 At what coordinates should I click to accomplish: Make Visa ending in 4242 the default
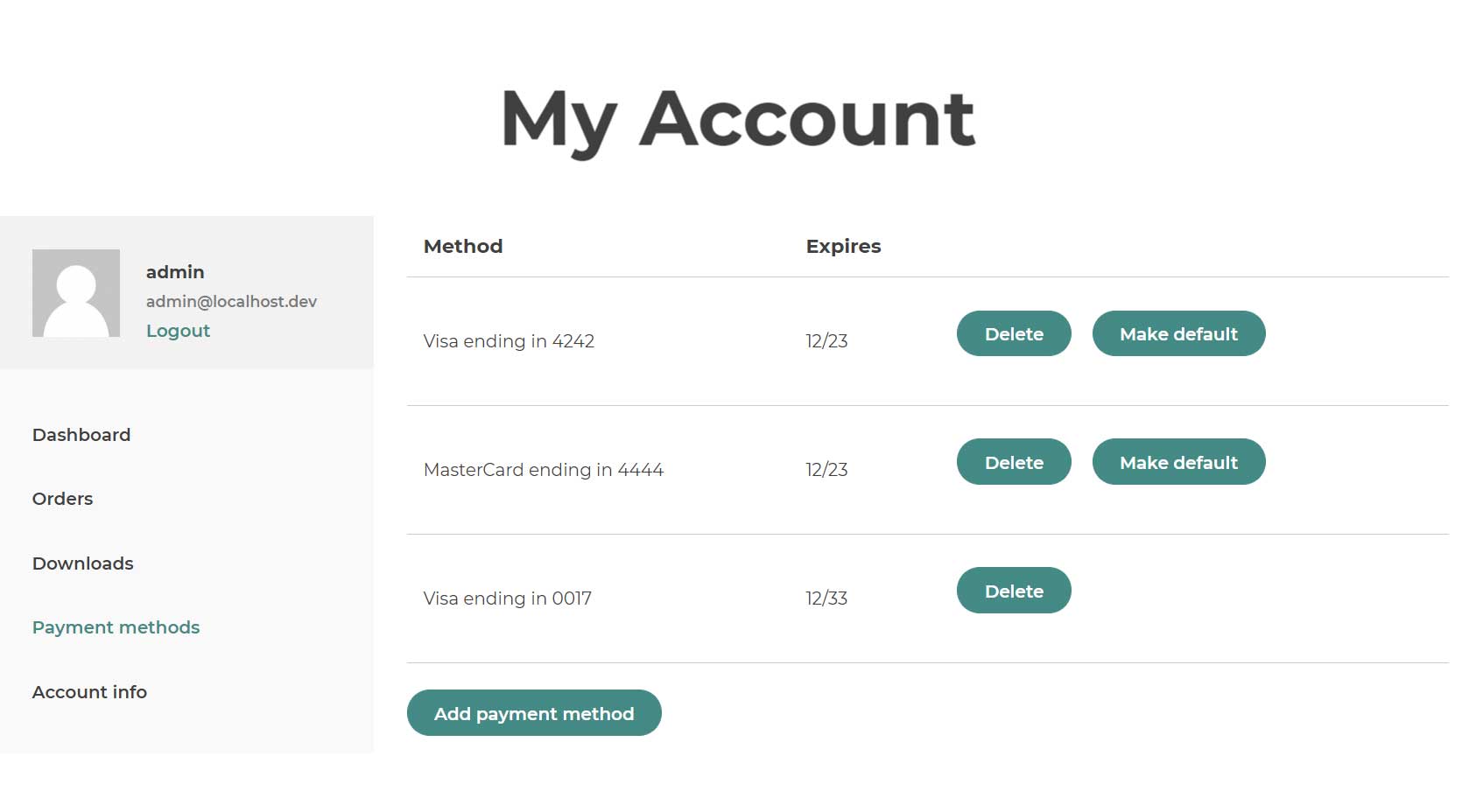pyautogui.click(x=1178, y=333)
